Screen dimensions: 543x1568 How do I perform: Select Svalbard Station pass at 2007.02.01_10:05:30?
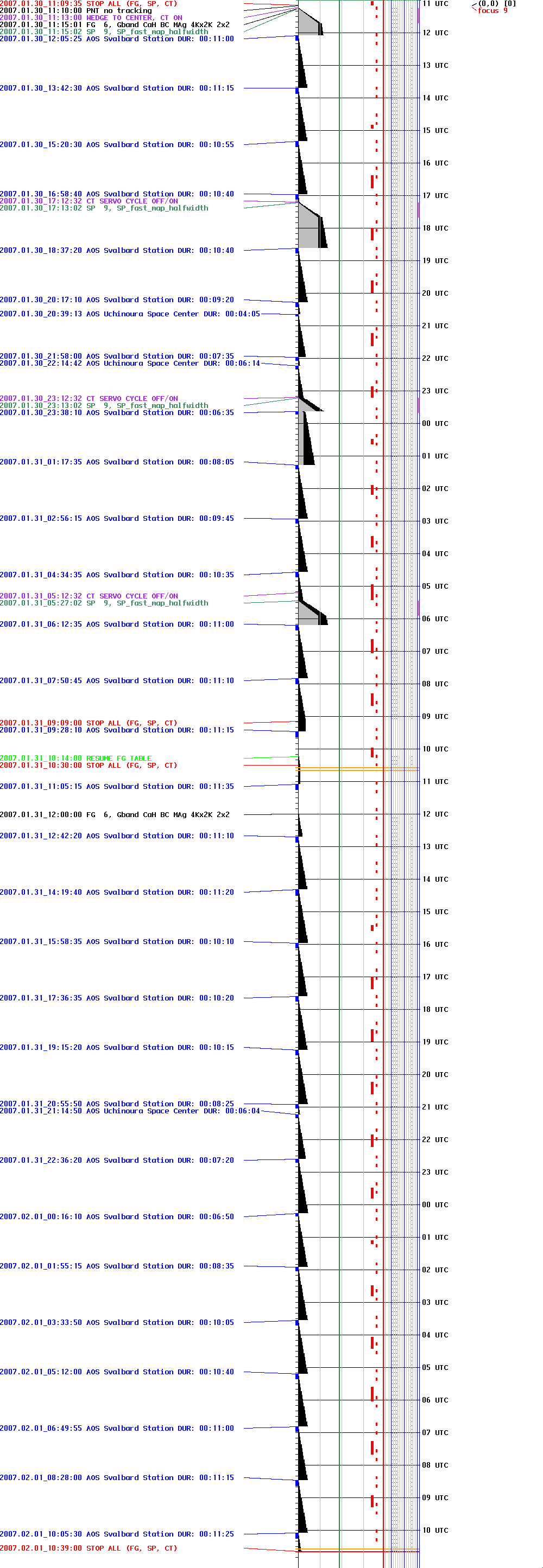tap(116, 1534)
